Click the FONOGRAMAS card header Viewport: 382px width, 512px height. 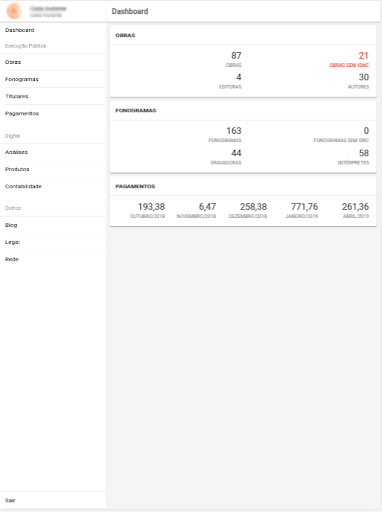point(136,111)
